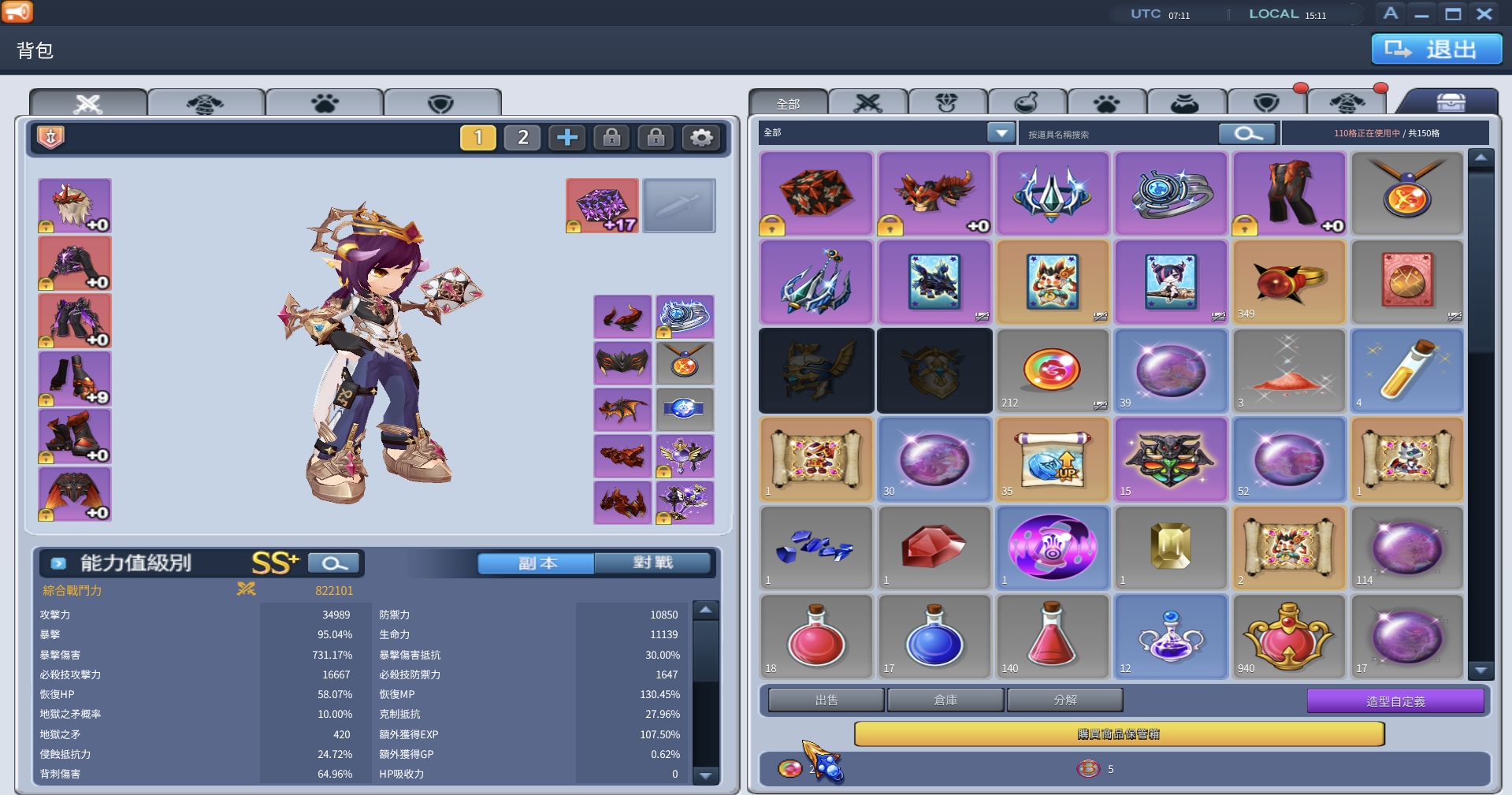Click the SS+ rank detail magnifier button

tap(334, 563)
